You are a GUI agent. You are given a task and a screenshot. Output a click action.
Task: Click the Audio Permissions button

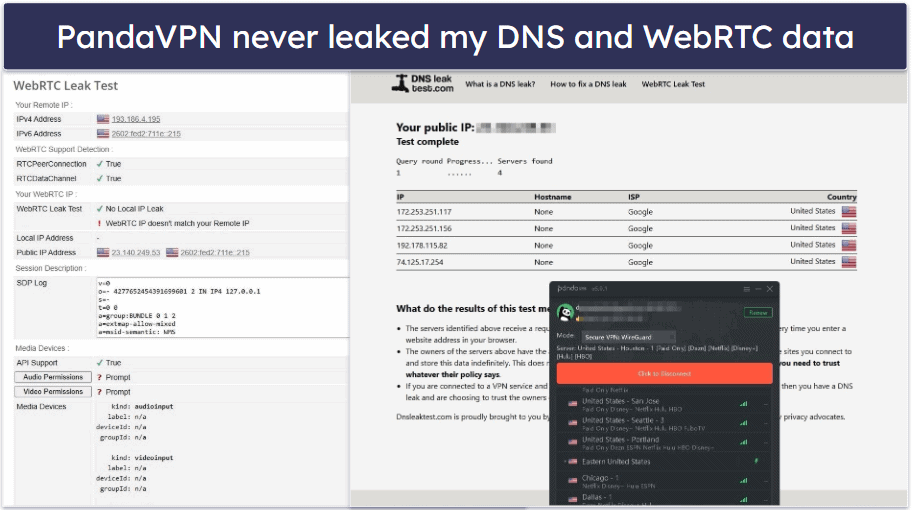coord(53,377)
